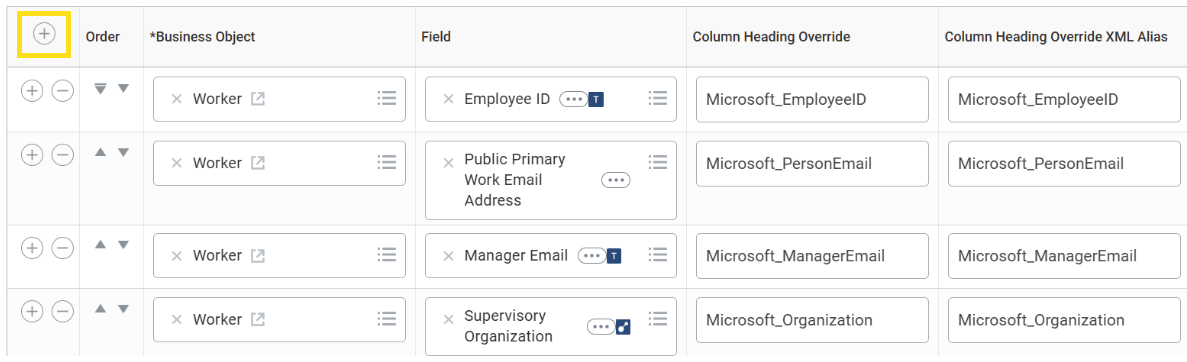Edit the Microsoft_PersonEmail XML alias field
This screenshot has height=362, width=1187.
[x=1064, y=163]
